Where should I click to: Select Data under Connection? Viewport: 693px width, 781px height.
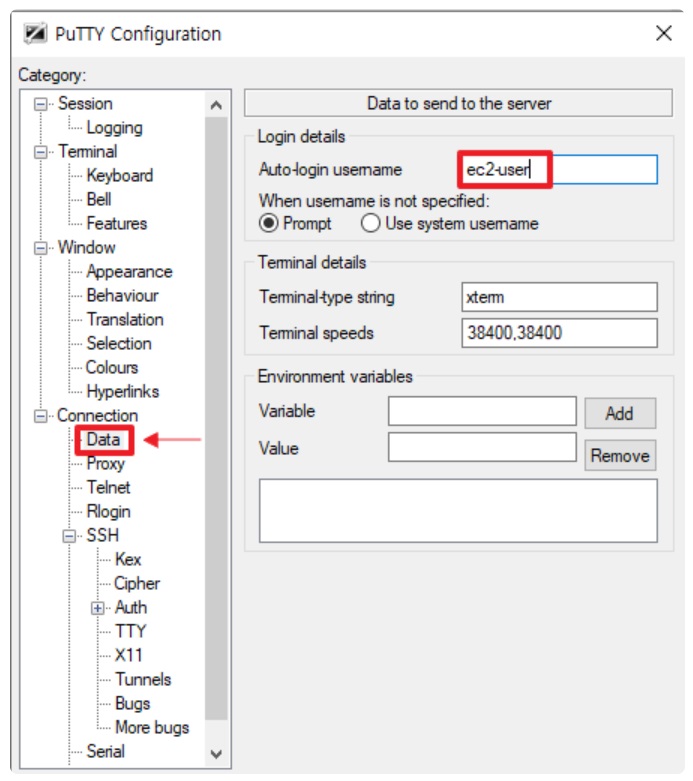103,439
